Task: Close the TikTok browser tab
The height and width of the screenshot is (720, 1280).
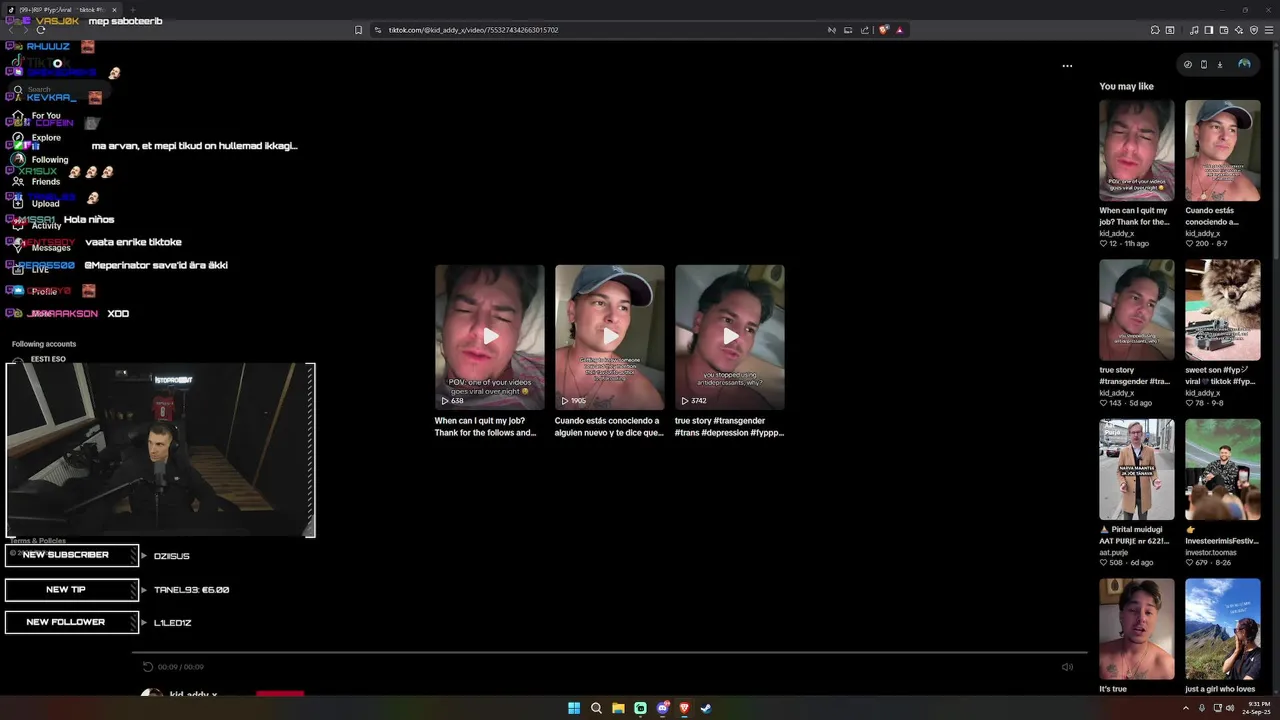Action: [114, 9]
